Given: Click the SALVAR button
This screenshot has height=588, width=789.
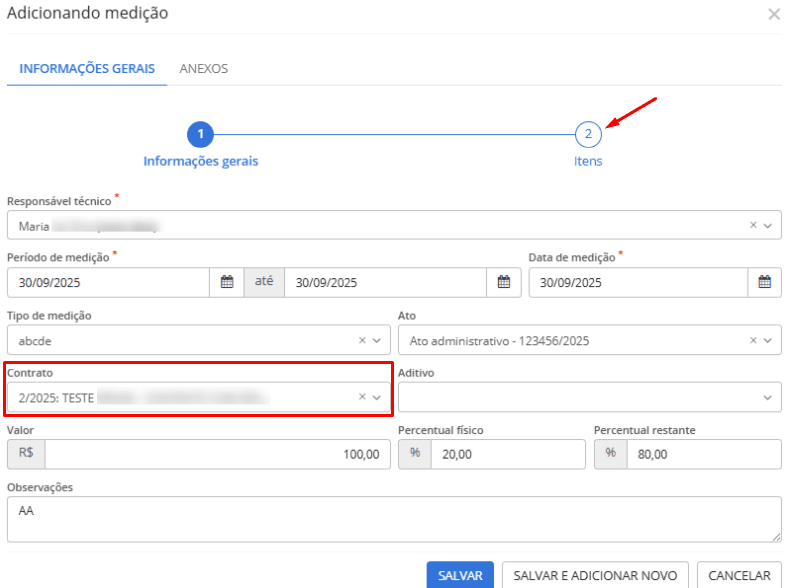Looking at the screenshot, I should point(460,575).
